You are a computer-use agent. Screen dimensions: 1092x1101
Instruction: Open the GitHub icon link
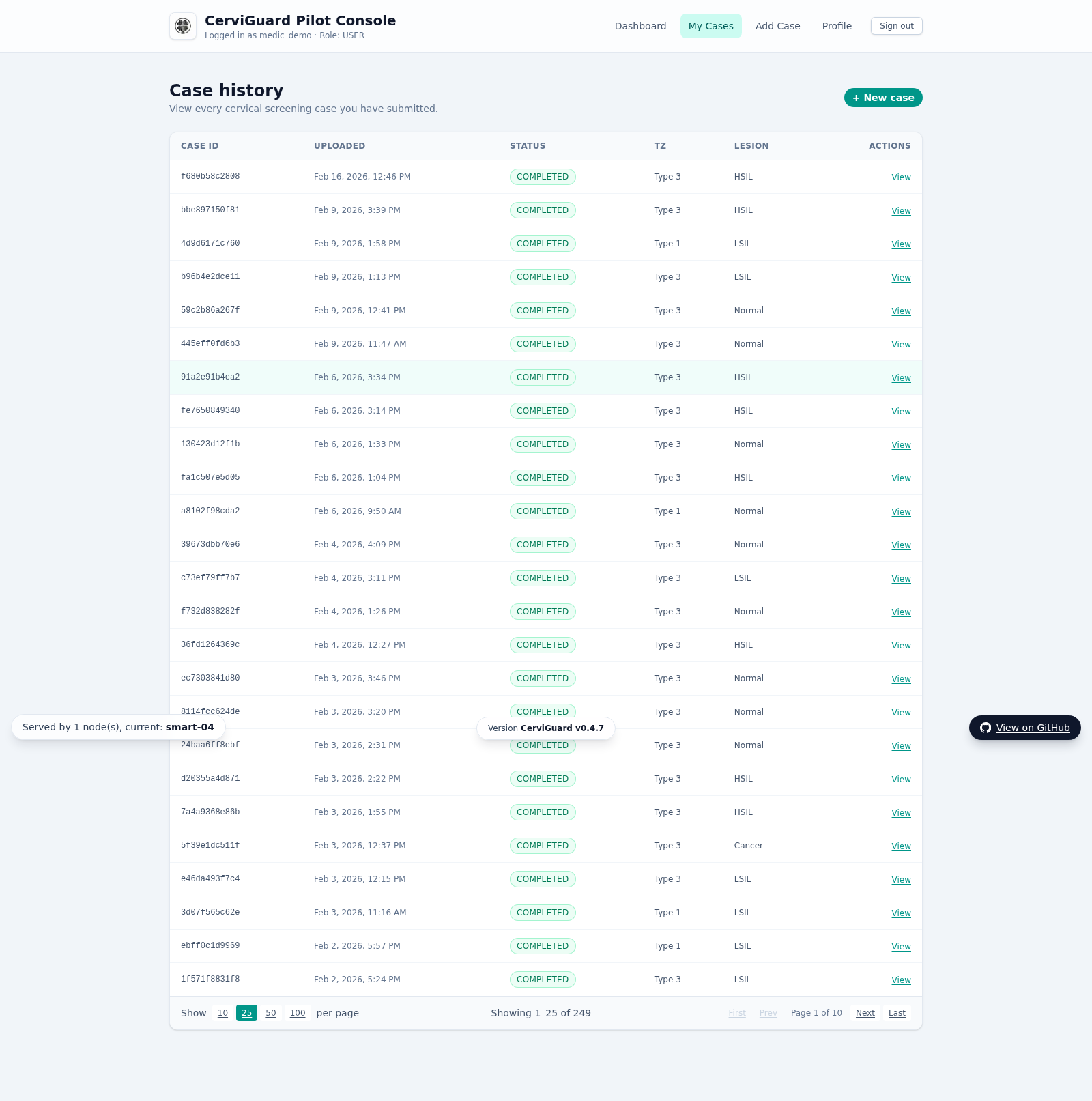pyautogui.click(x=986, y=728)
